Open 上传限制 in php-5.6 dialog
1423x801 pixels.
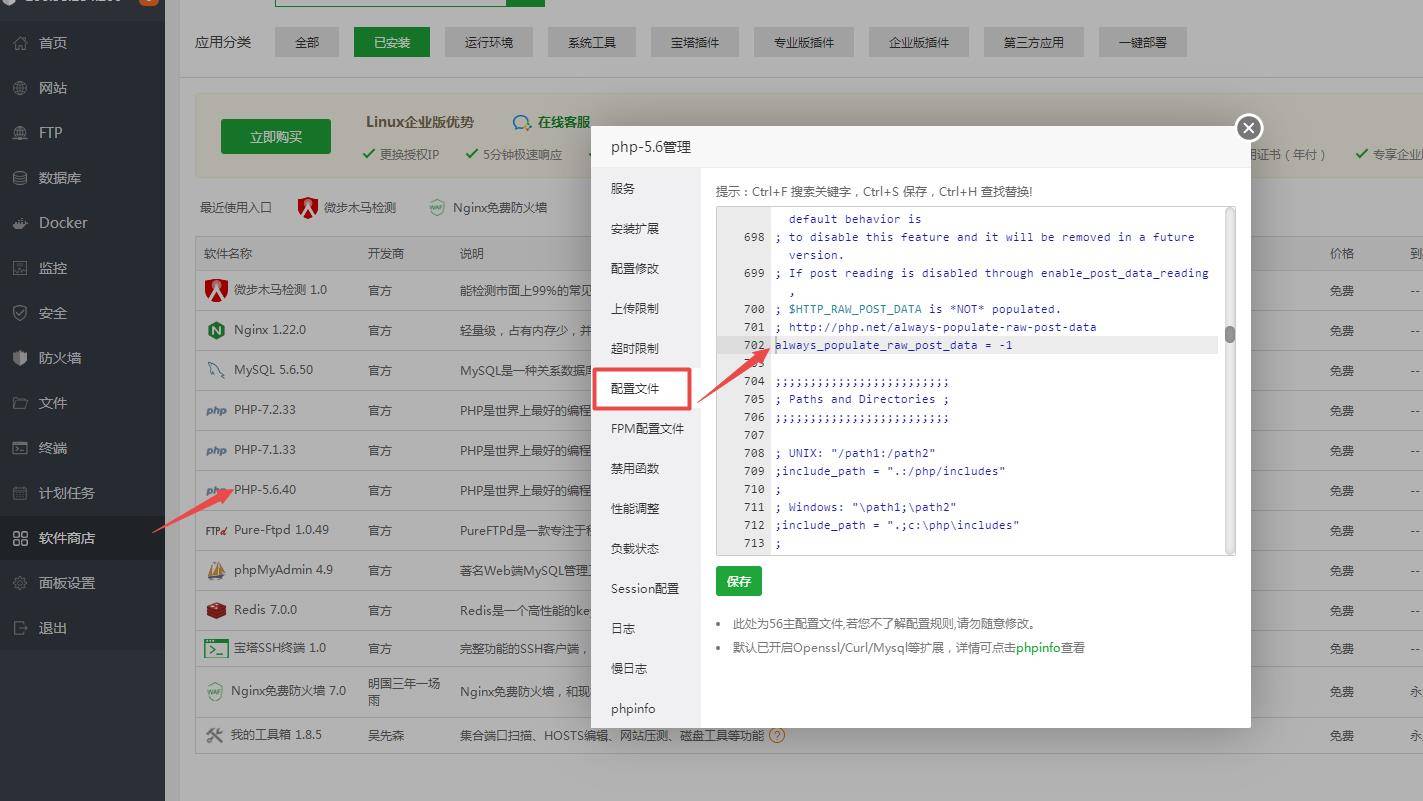[646, 308]
